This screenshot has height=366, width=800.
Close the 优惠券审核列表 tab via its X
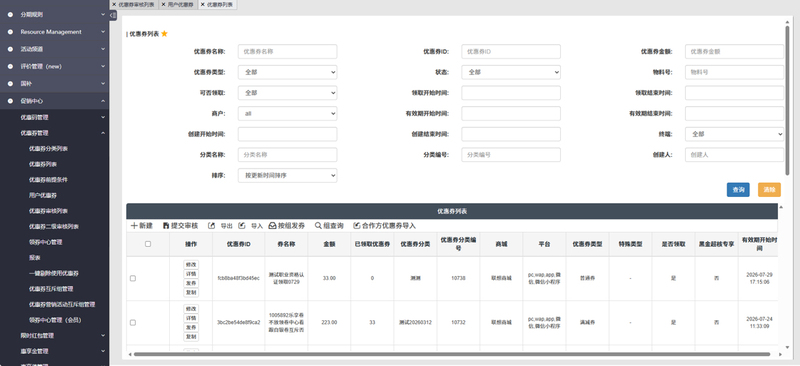pos(114,4)
